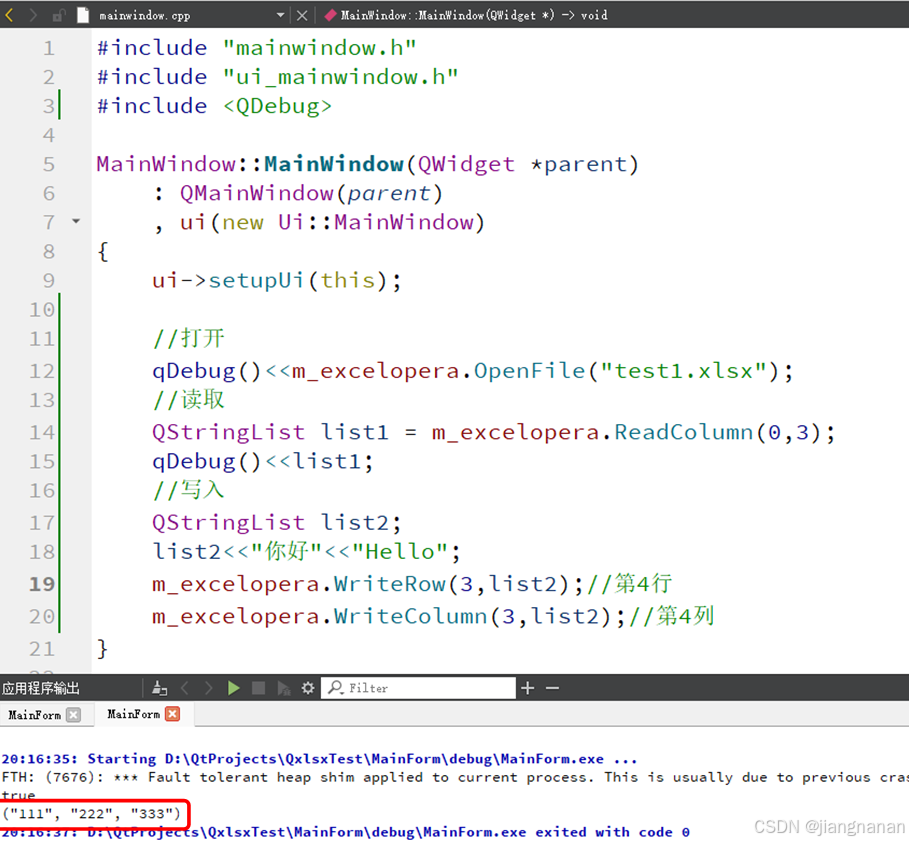This screenshot has height=842, width=909.
Task: Open output pane settings gear
Action: 308,688
